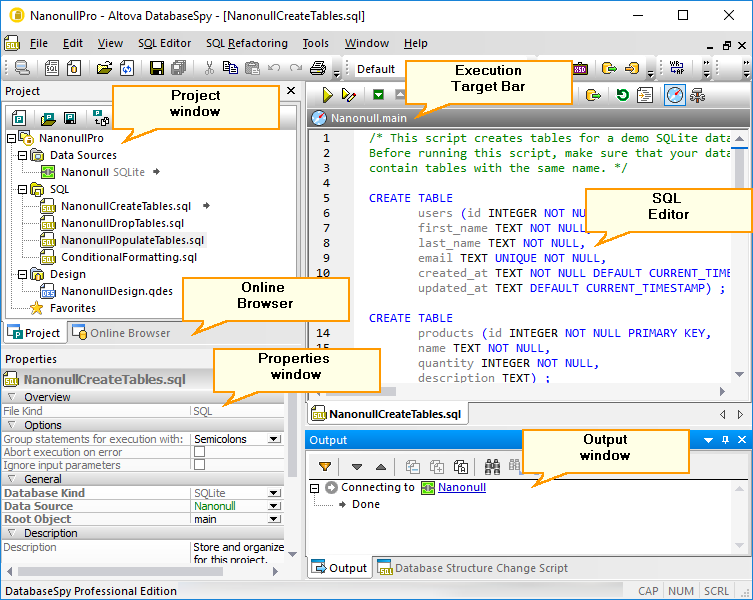The width and height of the screenshot is (753, 600).
Task: Toggle Abort execution on error checkbox
Action: click(199, 452)
